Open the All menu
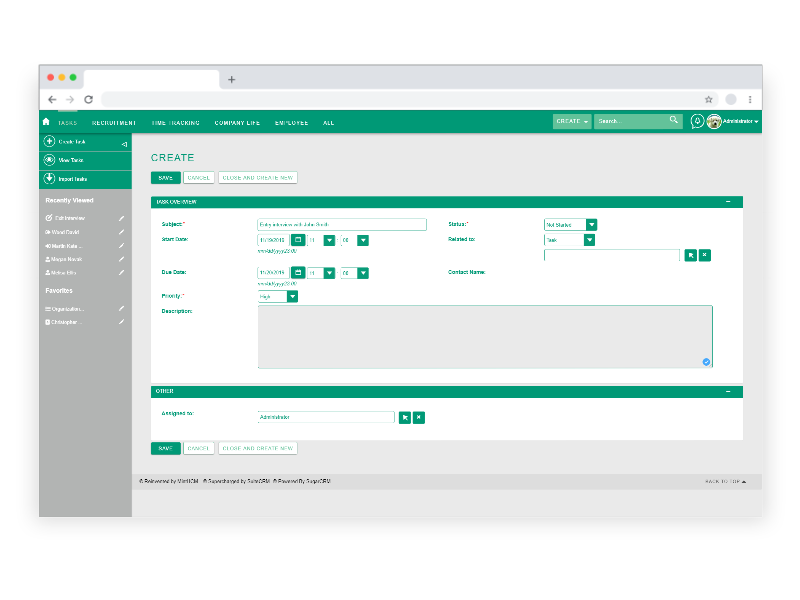Image resolution: width=800 pixels, height=600 pixels. 329,123
